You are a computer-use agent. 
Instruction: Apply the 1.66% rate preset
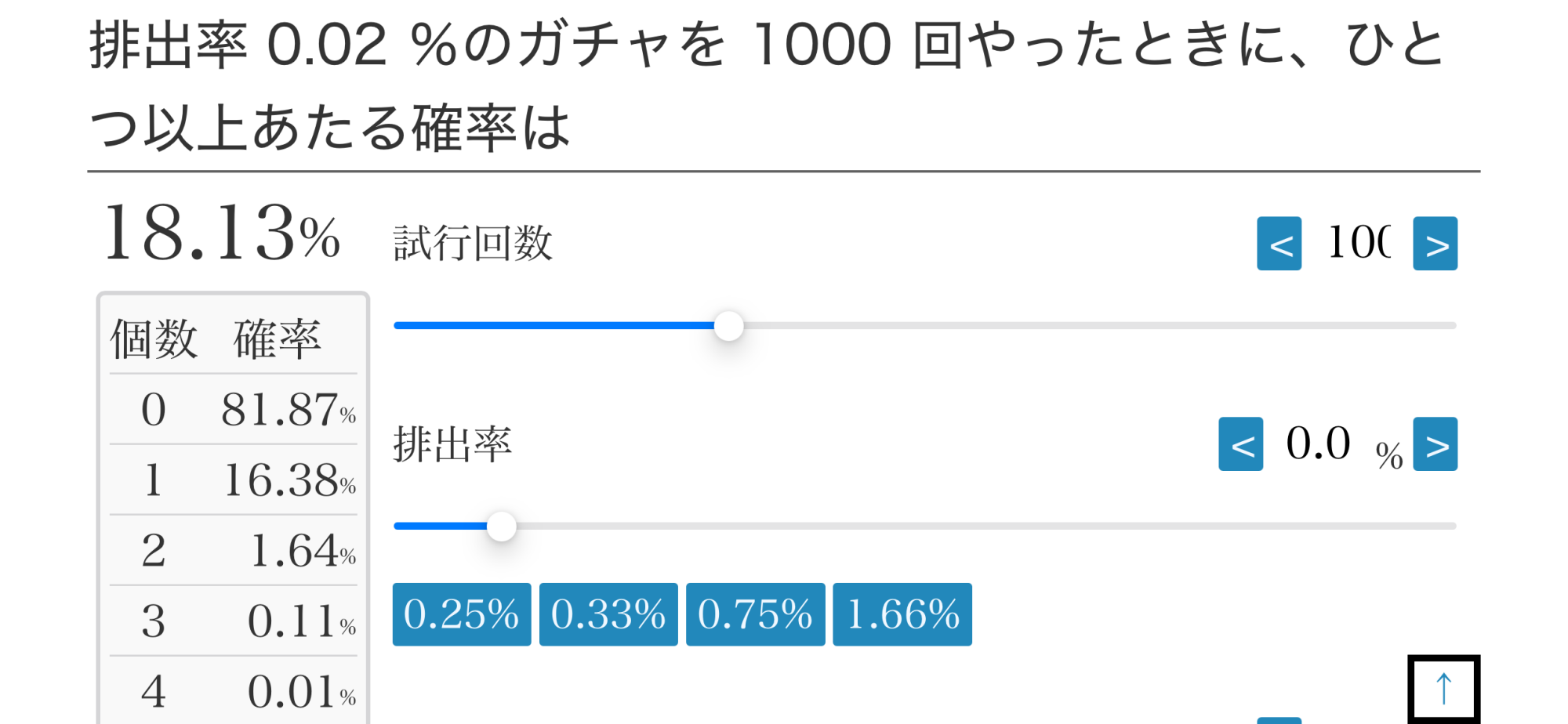902,614
